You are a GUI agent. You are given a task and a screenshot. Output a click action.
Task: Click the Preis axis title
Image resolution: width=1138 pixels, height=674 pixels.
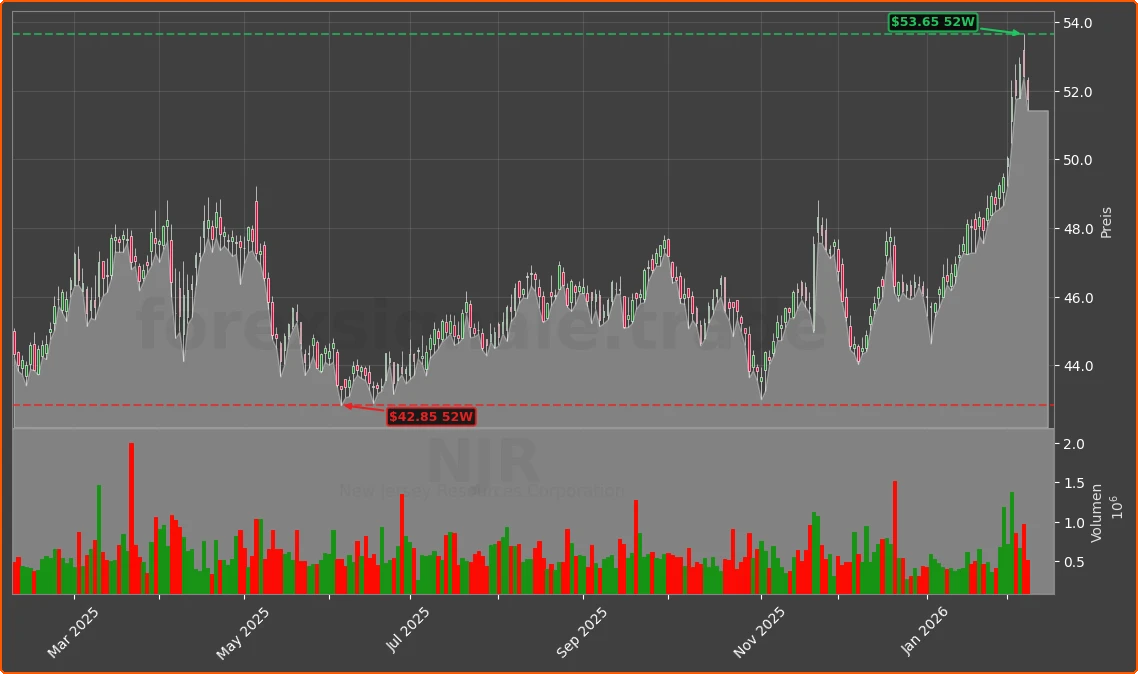(x=1105, y=220)
